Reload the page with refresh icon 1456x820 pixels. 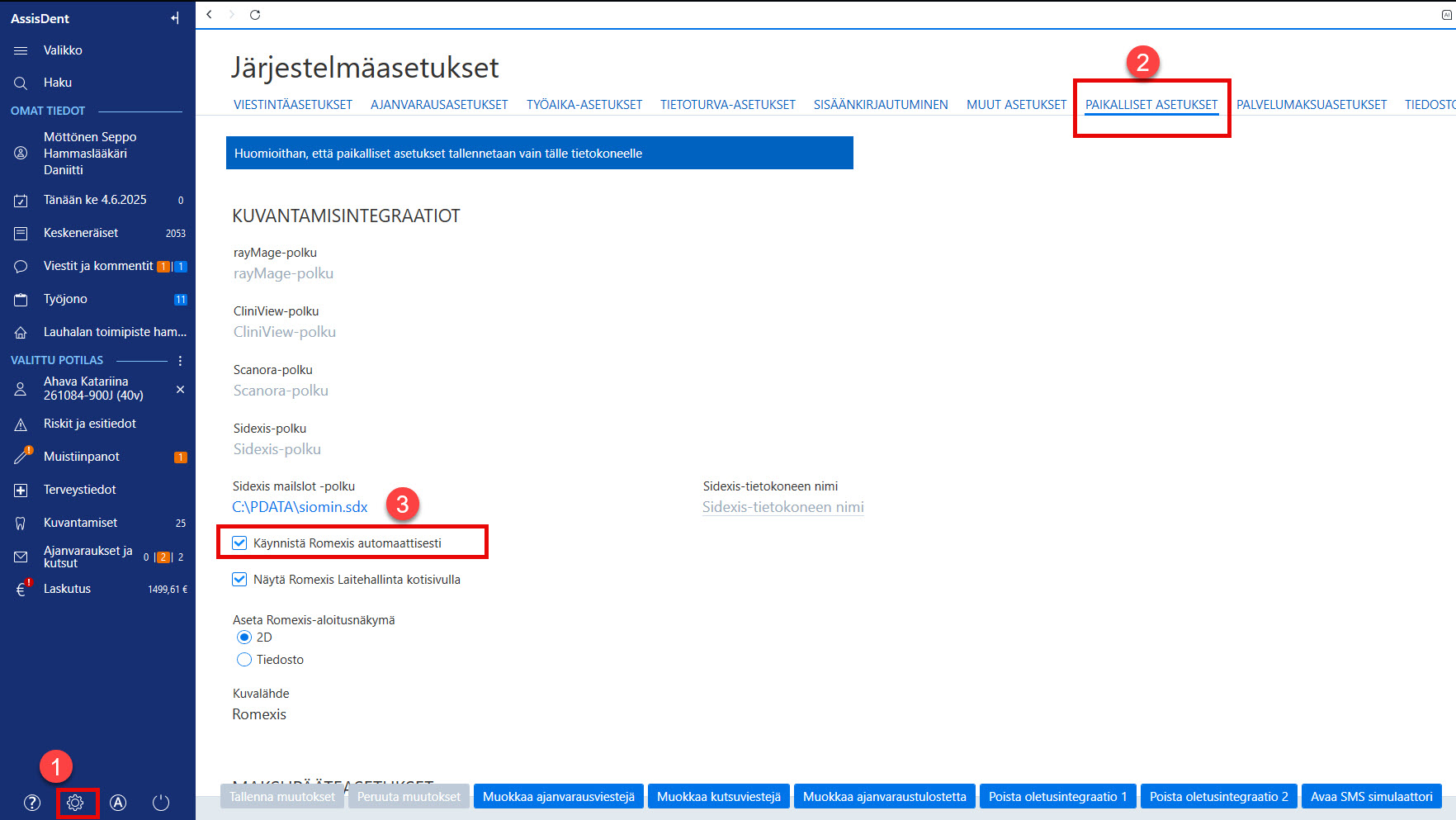[x=255, y=14]
